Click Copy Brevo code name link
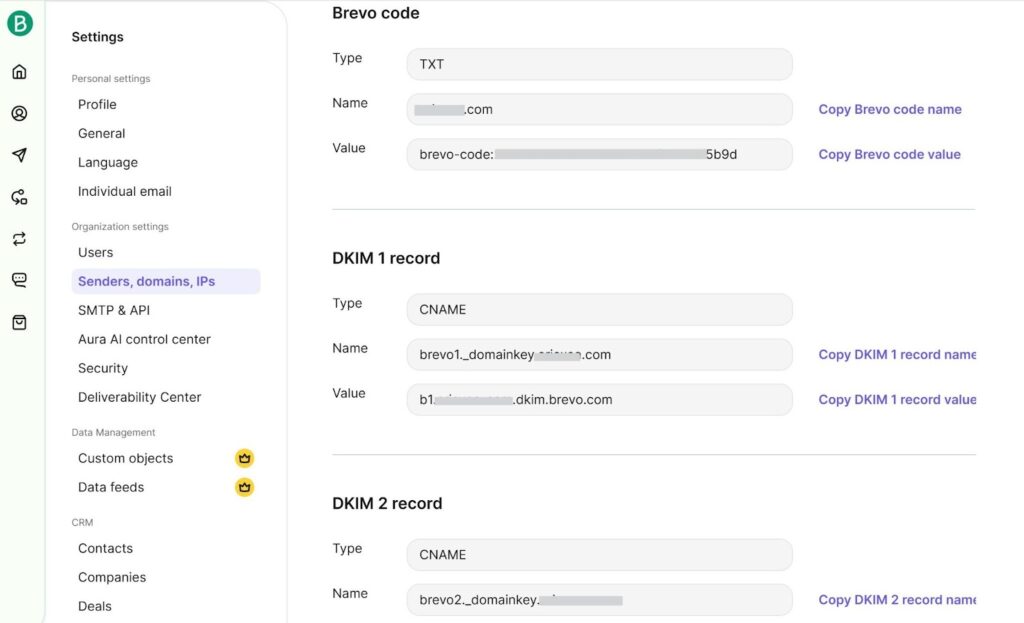 point(889,109)
